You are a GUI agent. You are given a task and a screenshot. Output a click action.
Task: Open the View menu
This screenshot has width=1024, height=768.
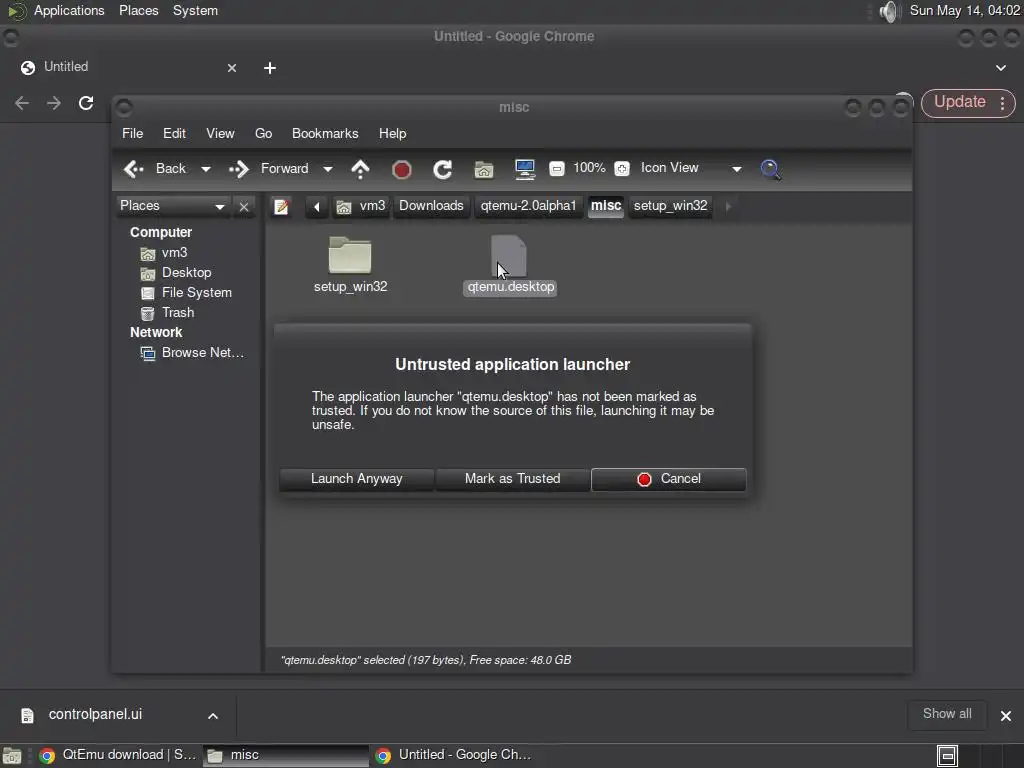click(x=220, y=133)
